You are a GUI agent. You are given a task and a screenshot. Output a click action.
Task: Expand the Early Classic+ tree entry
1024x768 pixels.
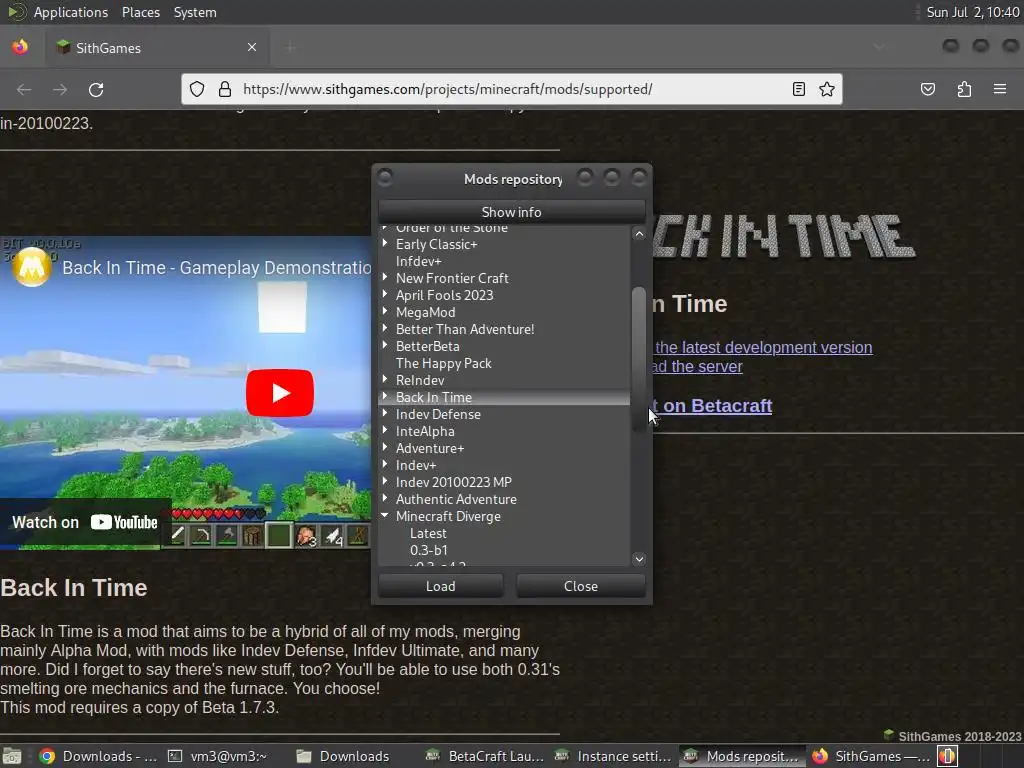tap(385, 243)
